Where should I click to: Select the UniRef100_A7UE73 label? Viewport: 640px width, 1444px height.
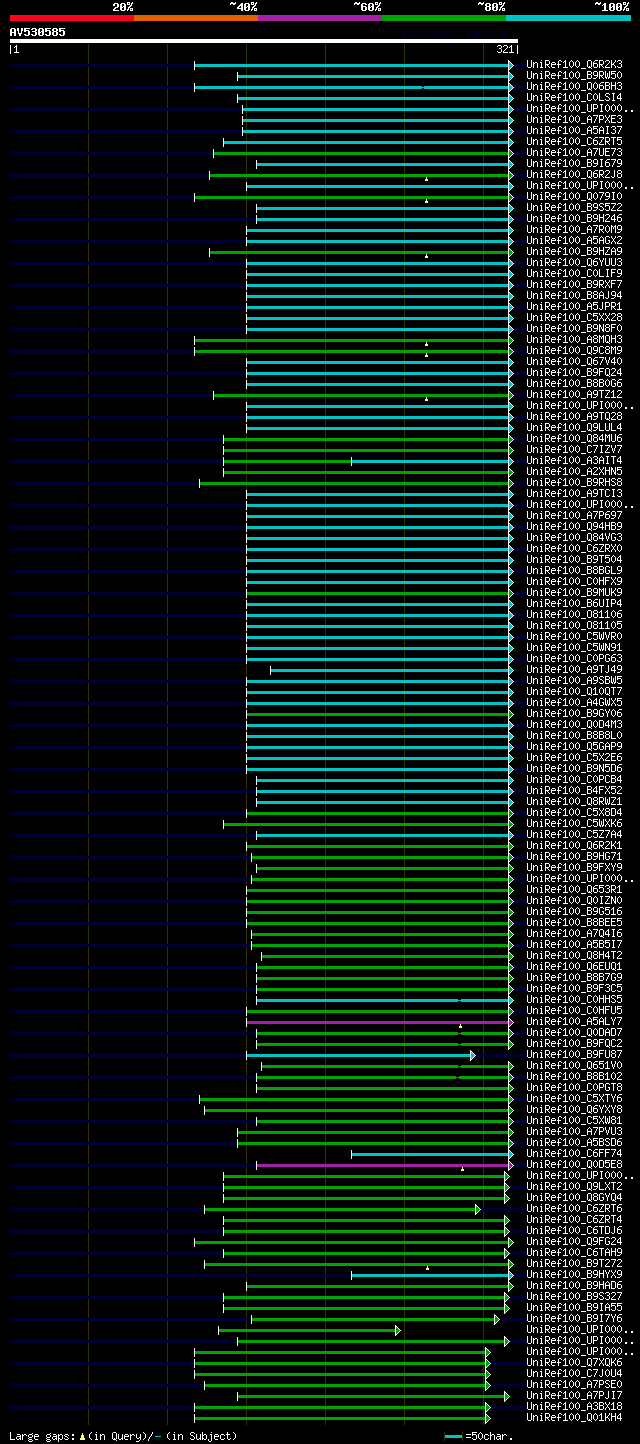pos(574,153)
